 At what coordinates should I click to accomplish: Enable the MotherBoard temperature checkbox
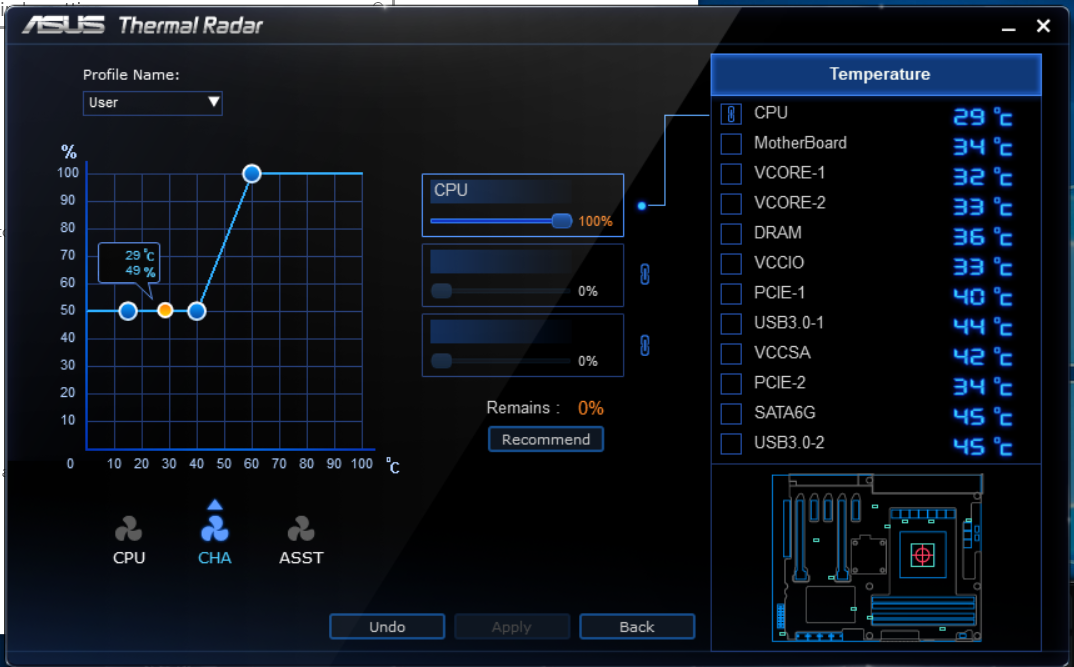coord(731,144)
